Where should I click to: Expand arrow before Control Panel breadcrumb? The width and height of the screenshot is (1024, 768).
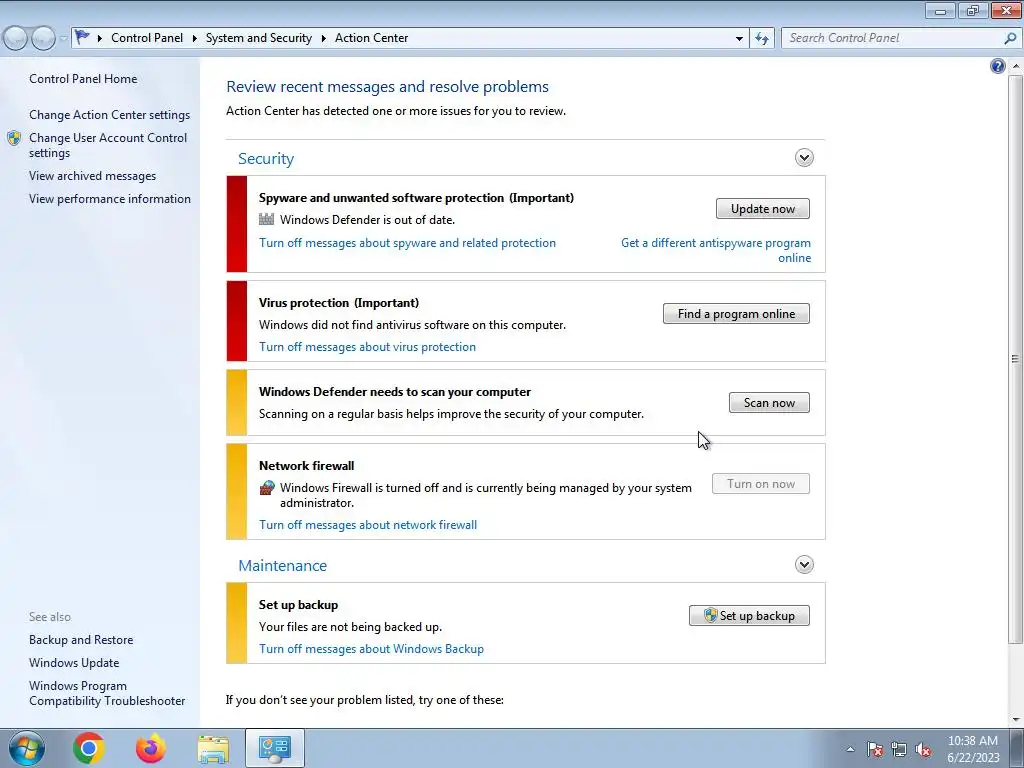click(x=99, y=39)
